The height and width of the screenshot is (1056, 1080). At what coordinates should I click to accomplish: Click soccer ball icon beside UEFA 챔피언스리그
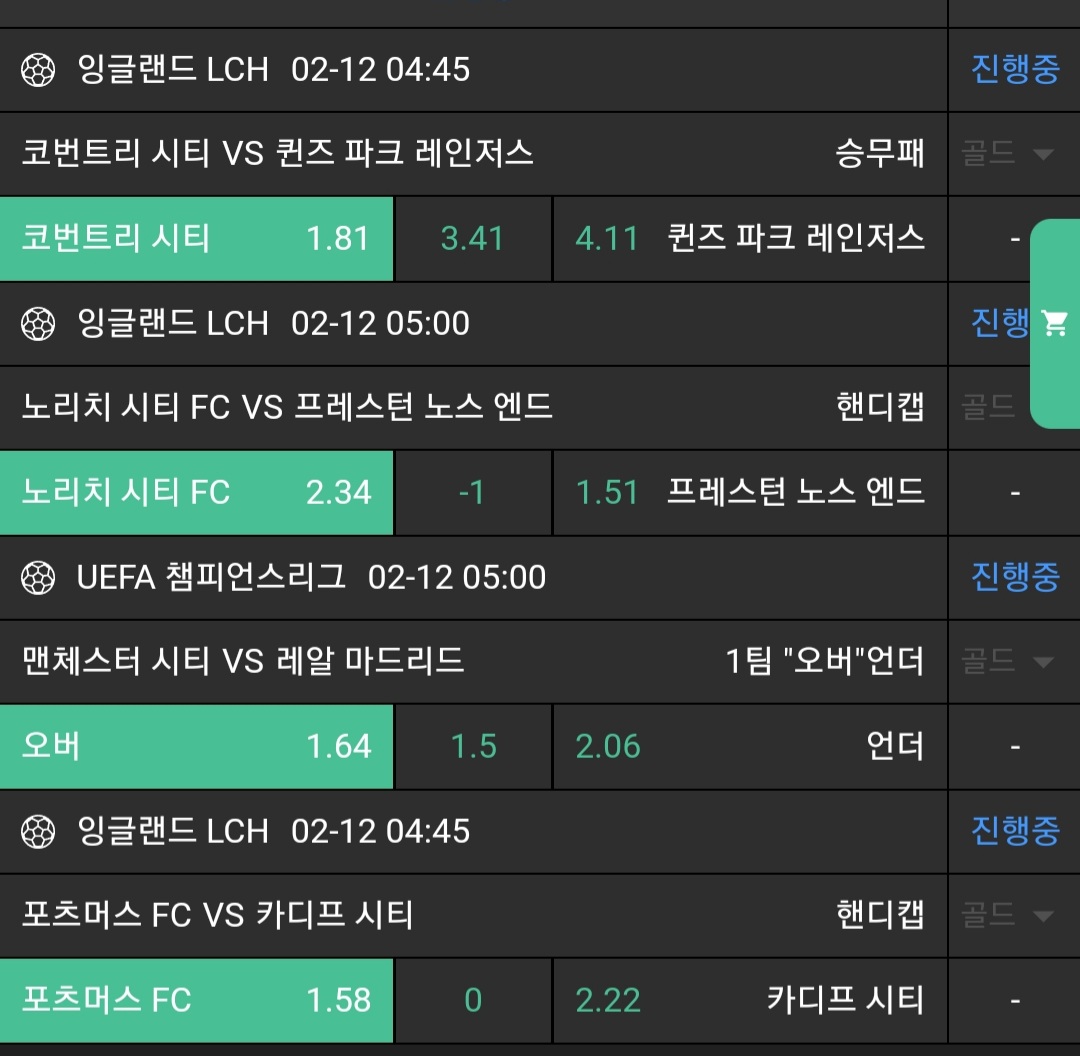[38, 578]
